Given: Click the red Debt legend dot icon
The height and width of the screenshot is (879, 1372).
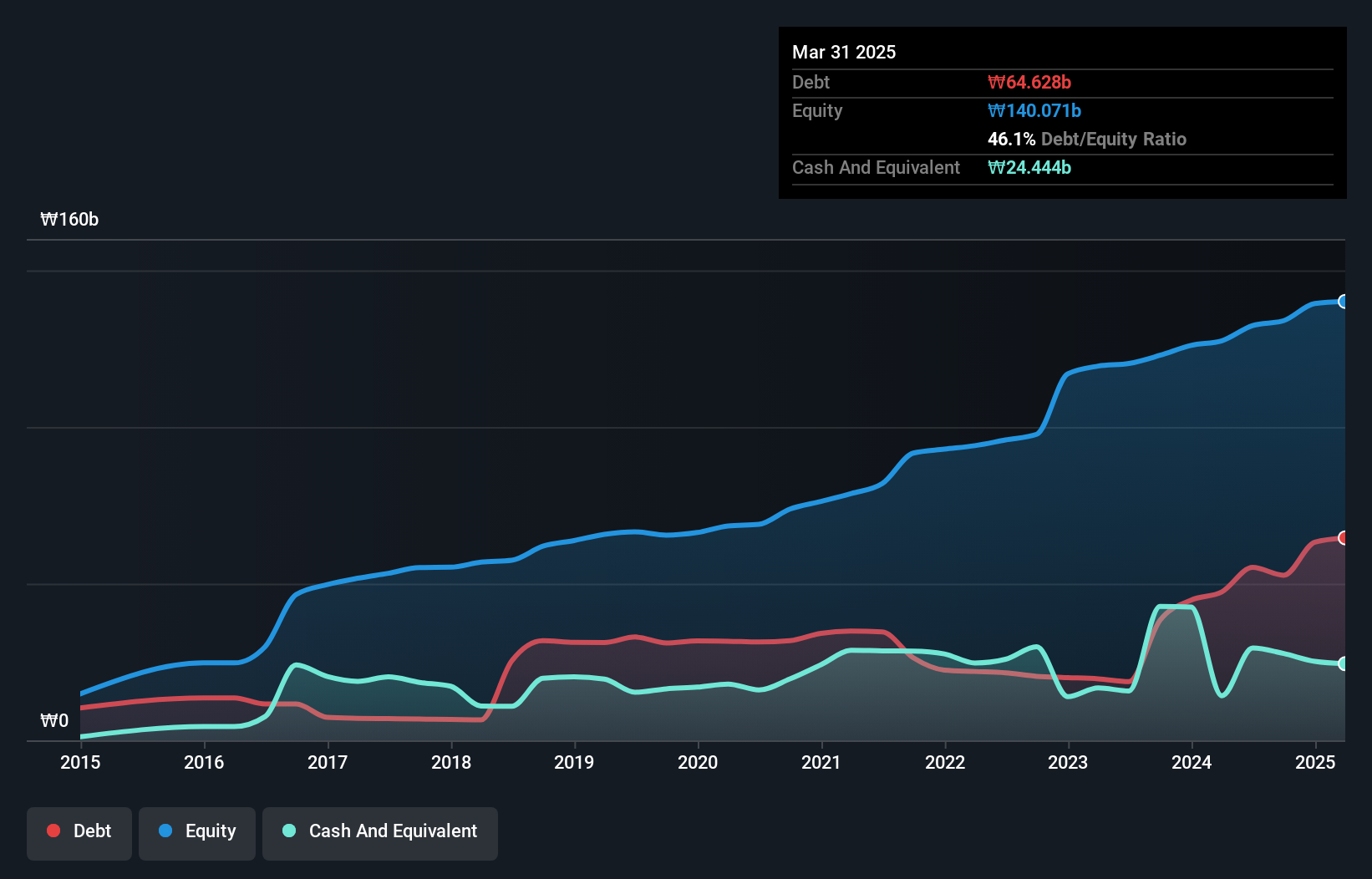Looking at the screenshot, I should pos(53,831).
